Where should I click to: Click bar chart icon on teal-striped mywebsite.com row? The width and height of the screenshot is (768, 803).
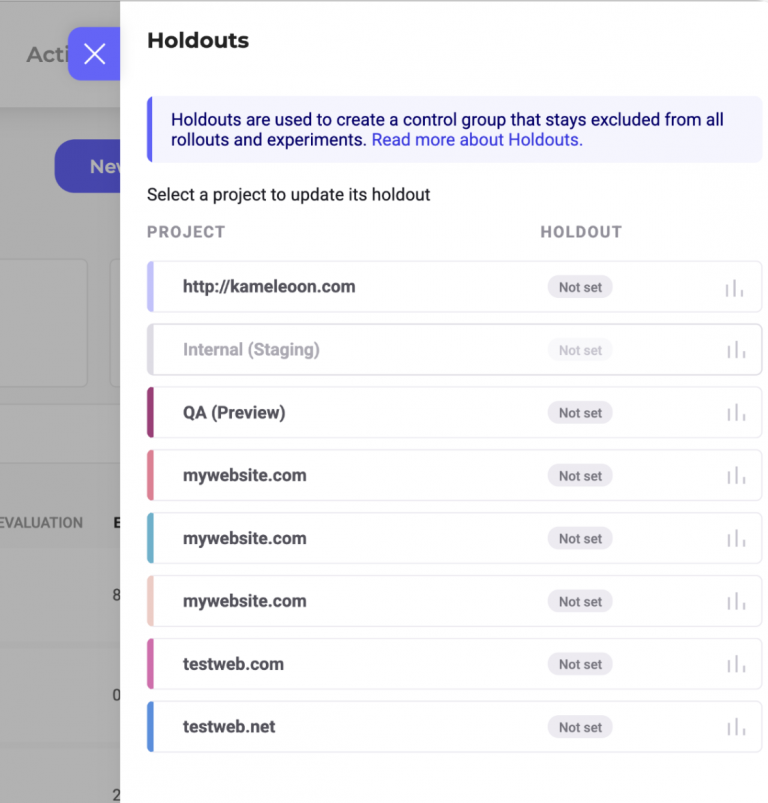pos(735,539)
